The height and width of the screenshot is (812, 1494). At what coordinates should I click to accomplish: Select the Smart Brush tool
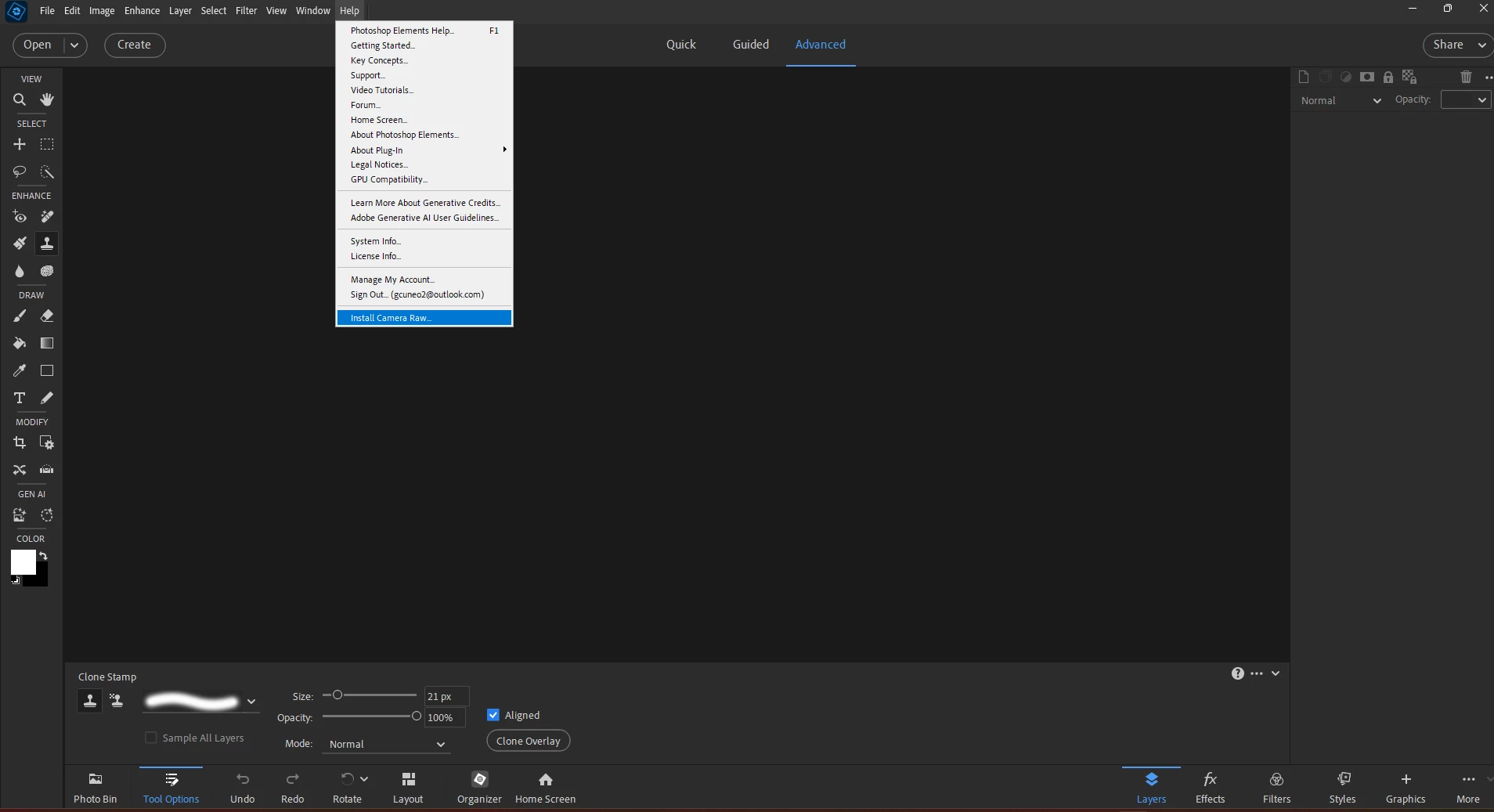(x=20, y=244)
